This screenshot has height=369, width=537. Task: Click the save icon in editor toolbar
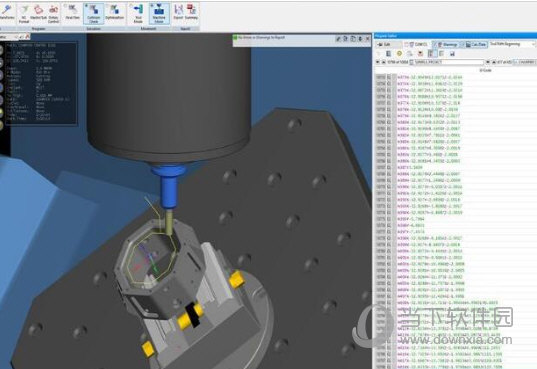452,53
